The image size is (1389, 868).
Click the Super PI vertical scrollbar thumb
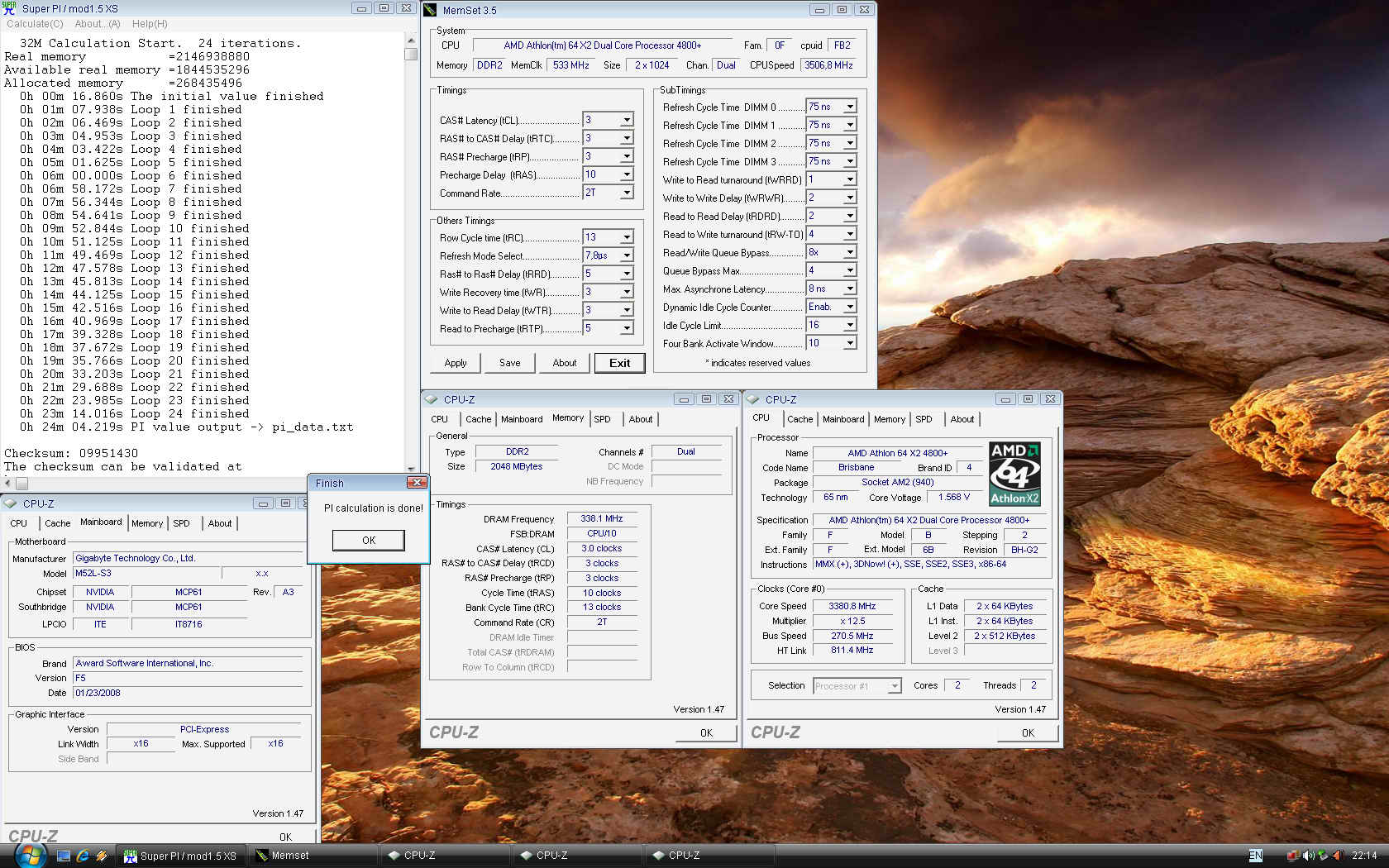coord(411,54)
